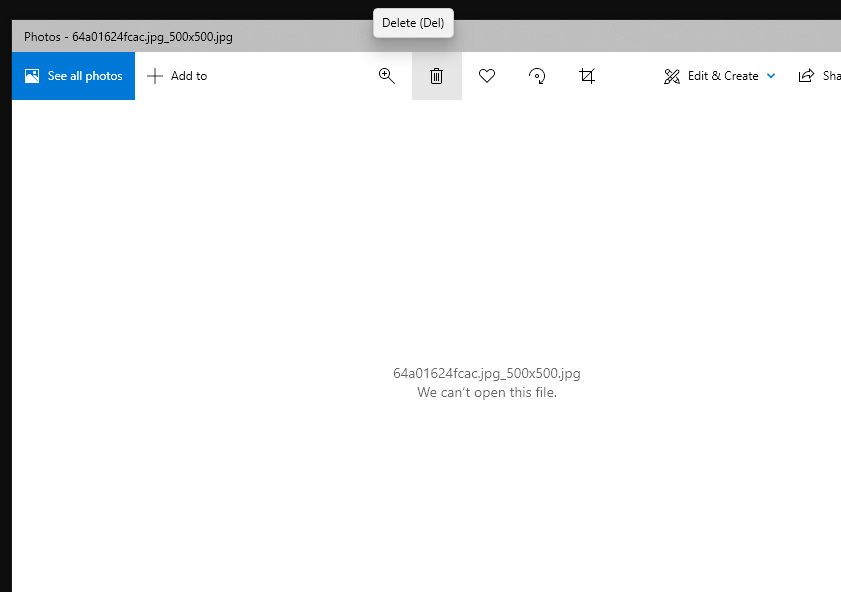Crop the image using the crop icon
The image size is (841, 592).
[587, 75]
